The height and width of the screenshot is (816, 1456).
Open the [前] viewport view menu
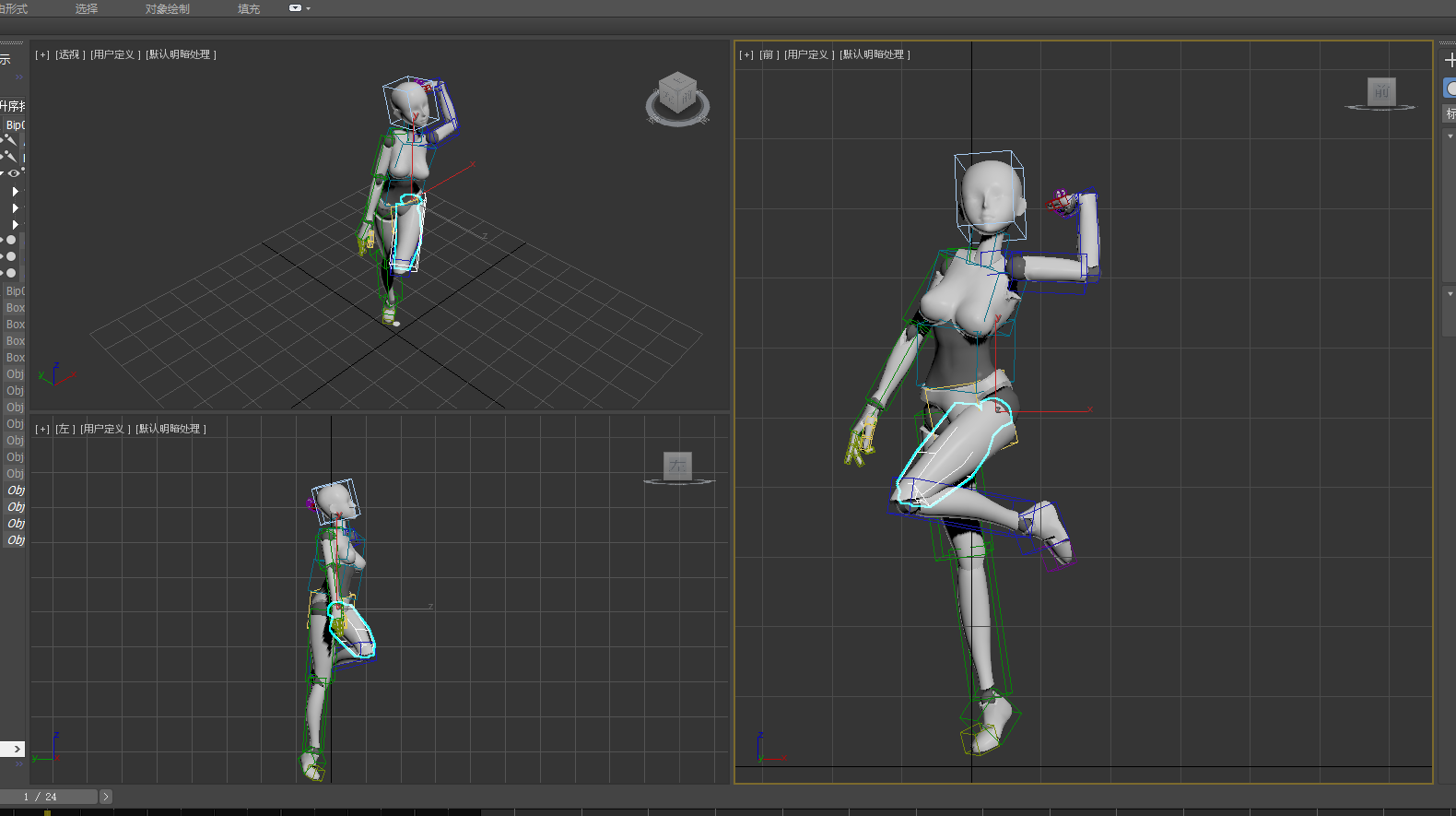769,54
